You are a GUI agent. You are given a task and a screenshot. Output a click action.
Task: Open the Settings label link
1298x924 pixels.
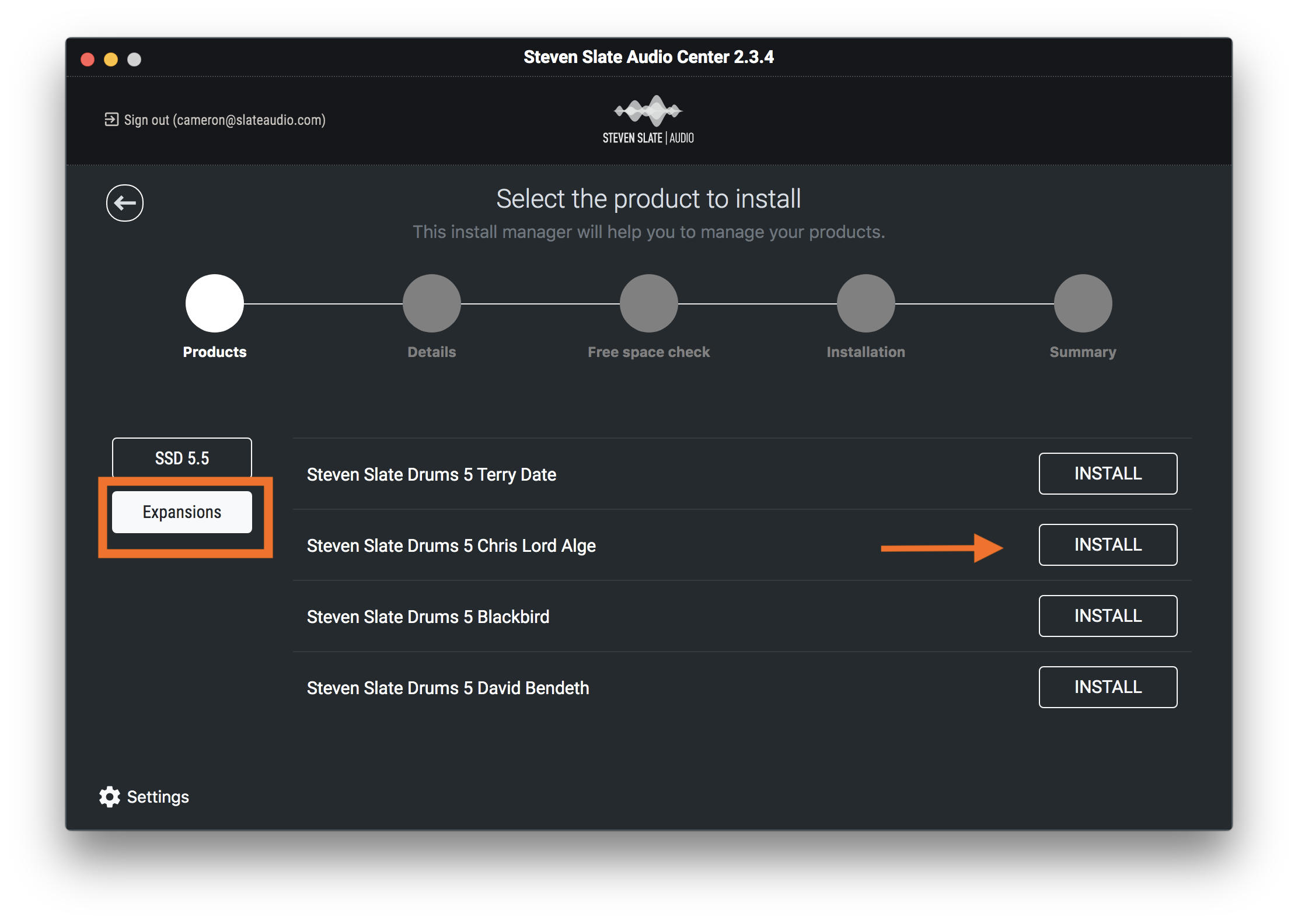158,797
